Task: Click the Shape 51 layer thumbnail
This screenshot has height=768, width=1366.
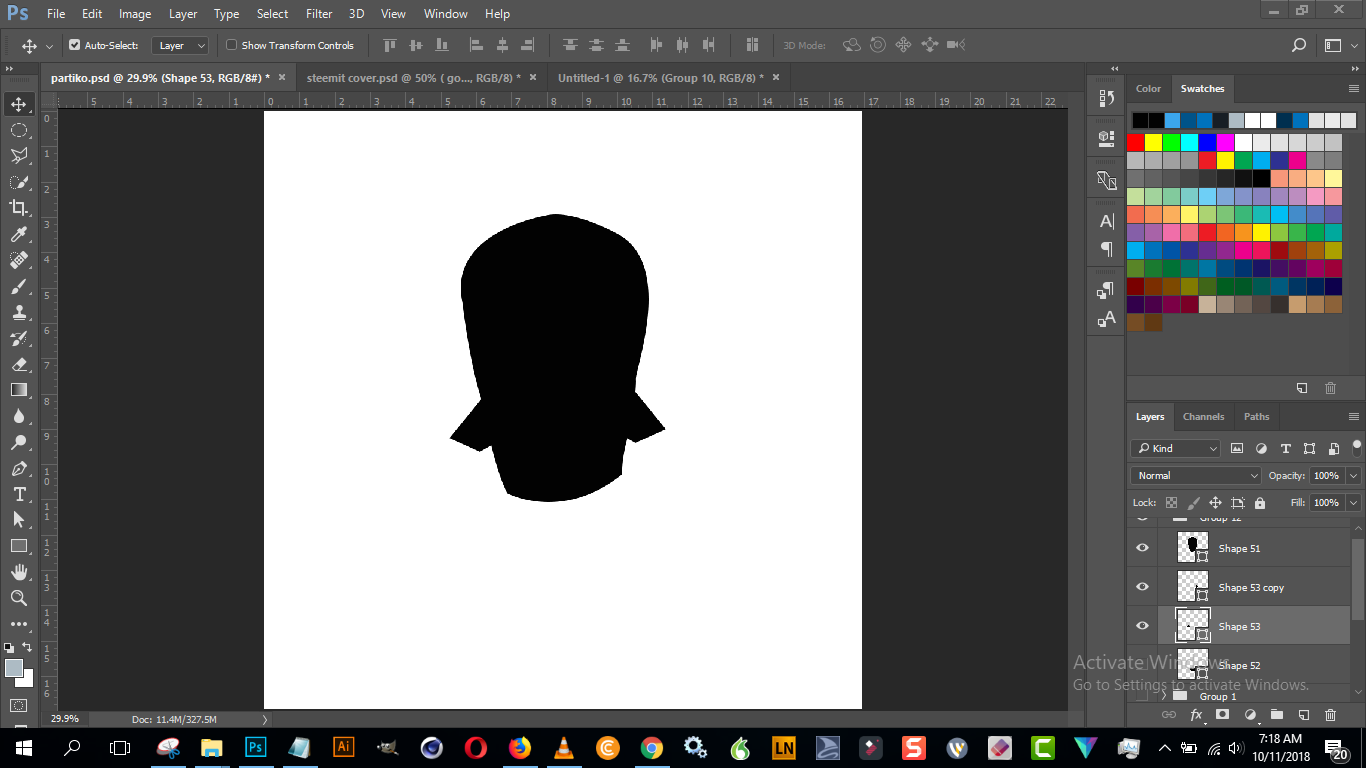Action: (1193, 547)
